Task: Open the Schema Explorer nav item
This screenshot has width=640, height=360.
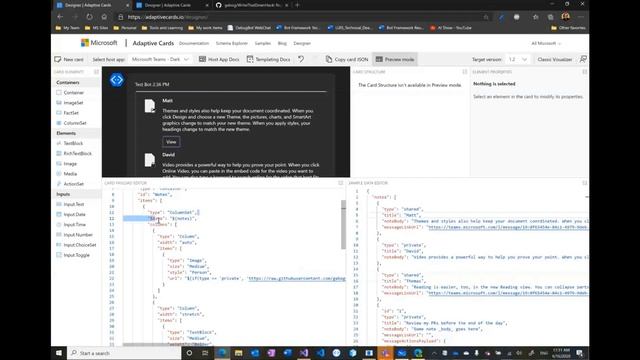Action: click(x=231, y=43)
